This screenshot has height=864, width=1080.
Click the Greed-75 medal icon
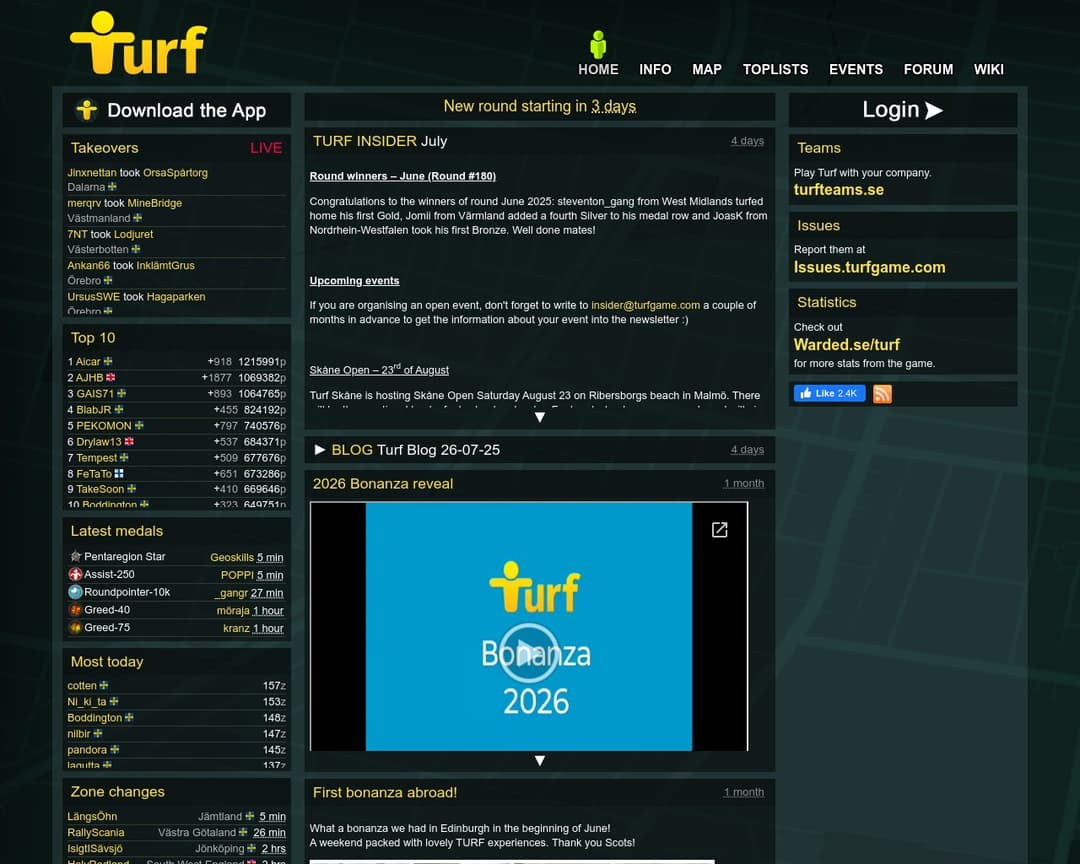coord(74,627)
